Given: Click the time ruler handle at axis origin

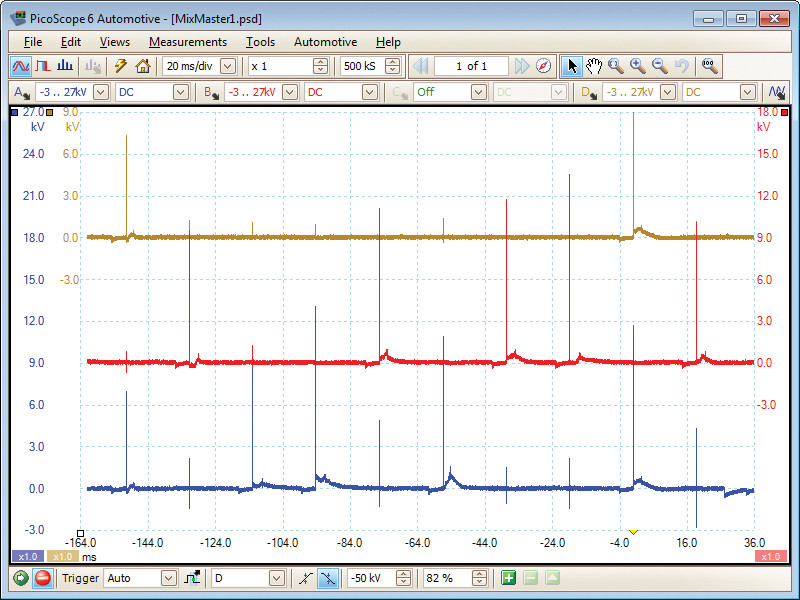Looking at the screenshot, I should point(80,534).
